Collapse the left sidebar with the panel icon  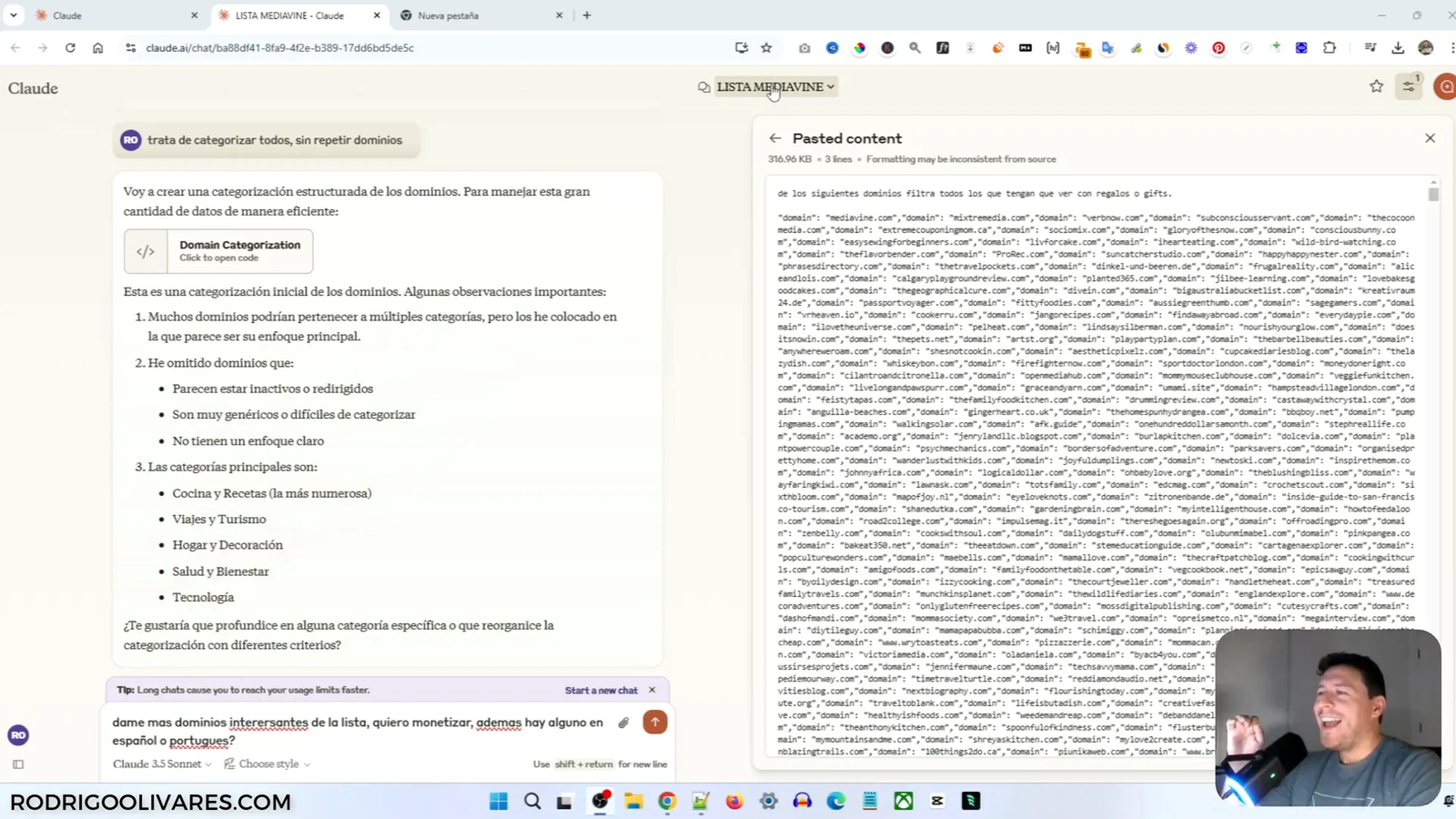18,764
